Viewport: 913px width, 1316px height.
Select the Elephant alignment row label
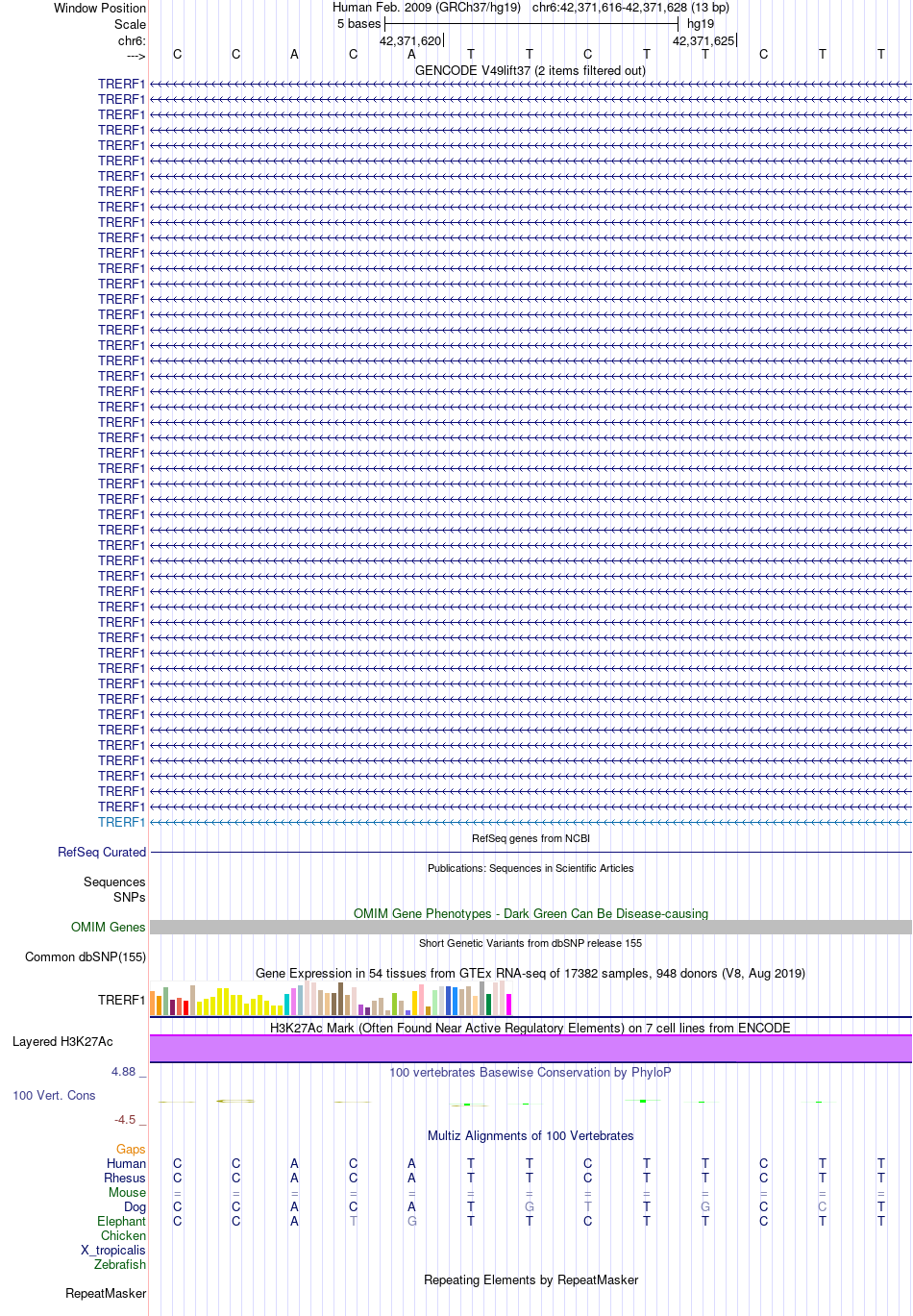(121, 1221)
